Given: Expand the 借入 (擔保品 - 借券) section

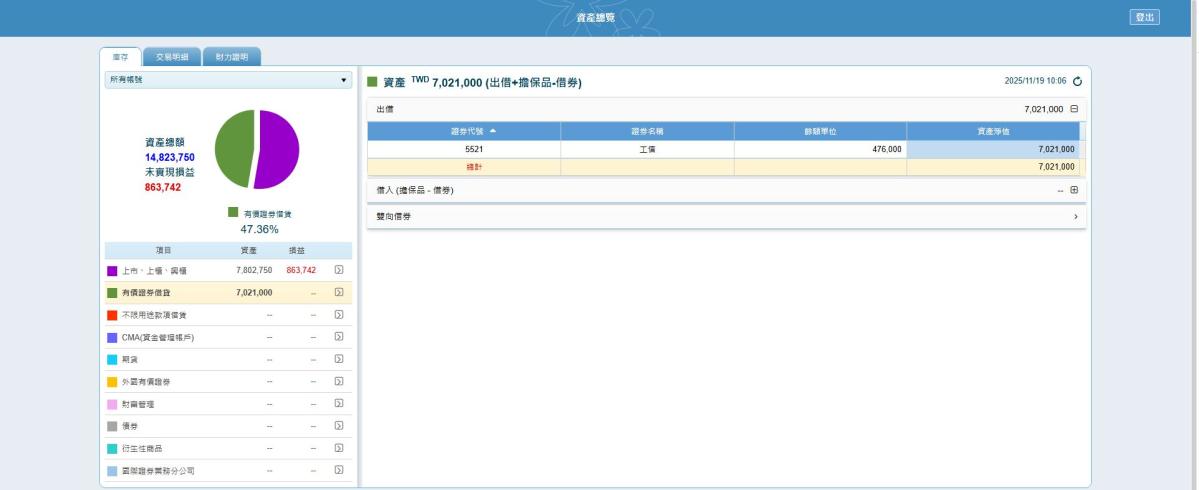Looking at the screenshot, I should [x=1074, y=190].
